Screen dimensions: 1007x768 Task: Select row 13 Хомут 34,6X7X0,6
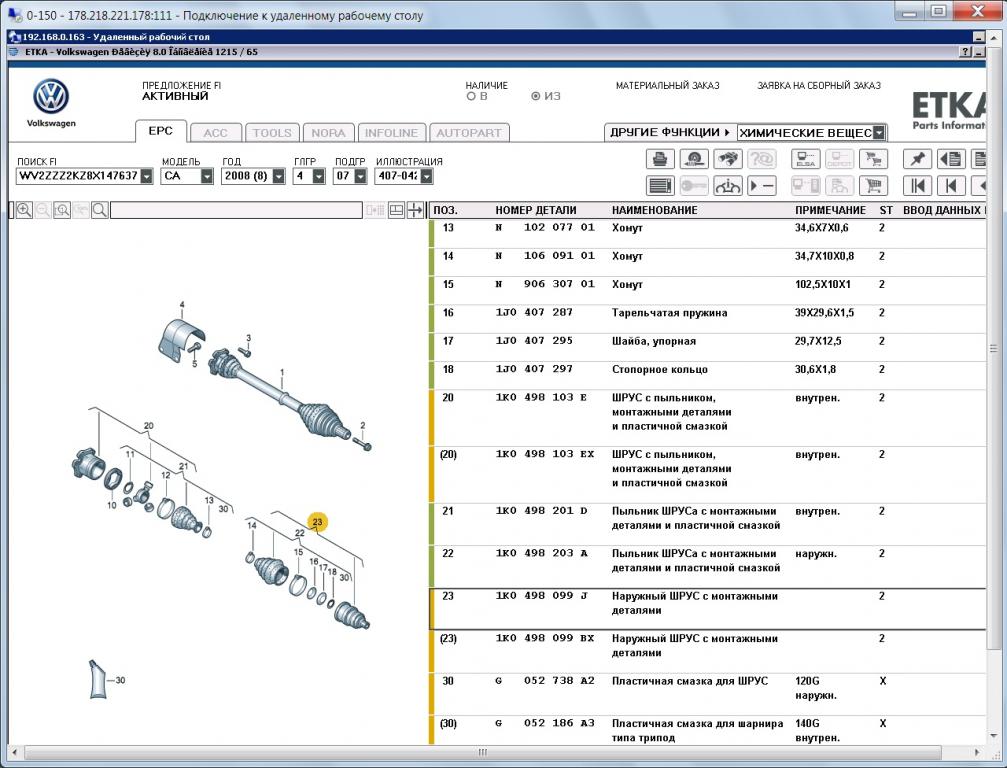pyautogui.click(x=706, y=234)
